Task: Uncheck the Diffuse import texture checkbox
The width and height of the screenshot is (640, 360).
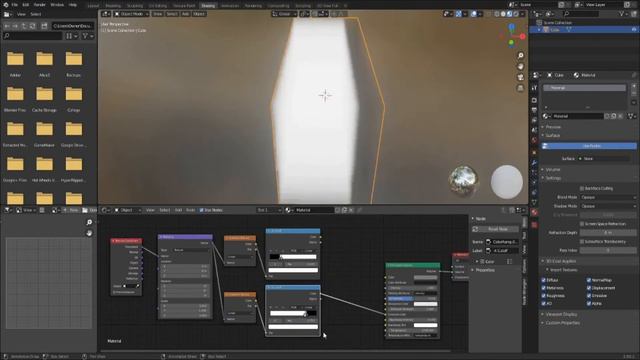Action: coord(543,280)
